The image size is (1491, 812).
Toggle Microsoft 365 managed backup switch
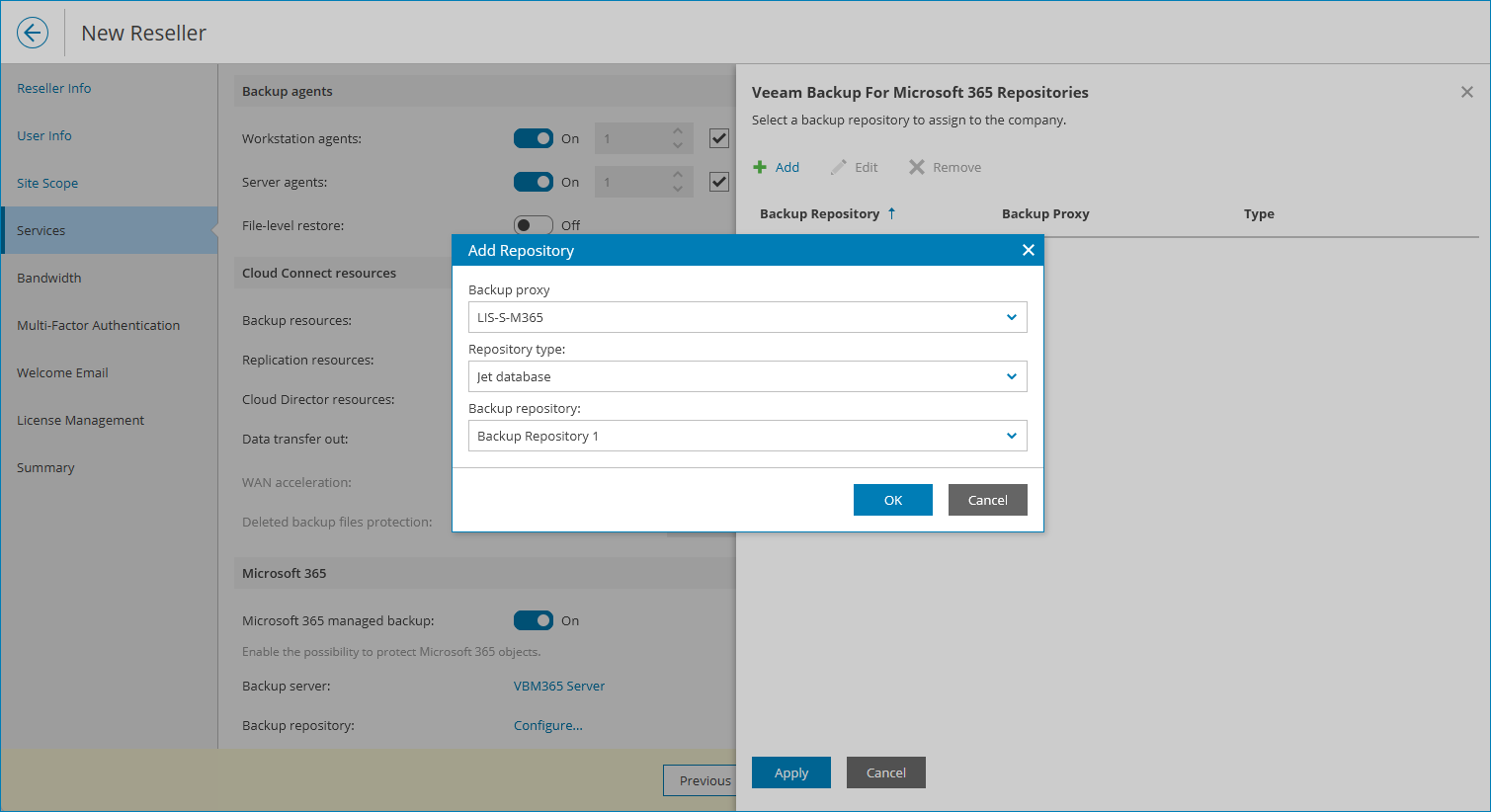[534, 620]
